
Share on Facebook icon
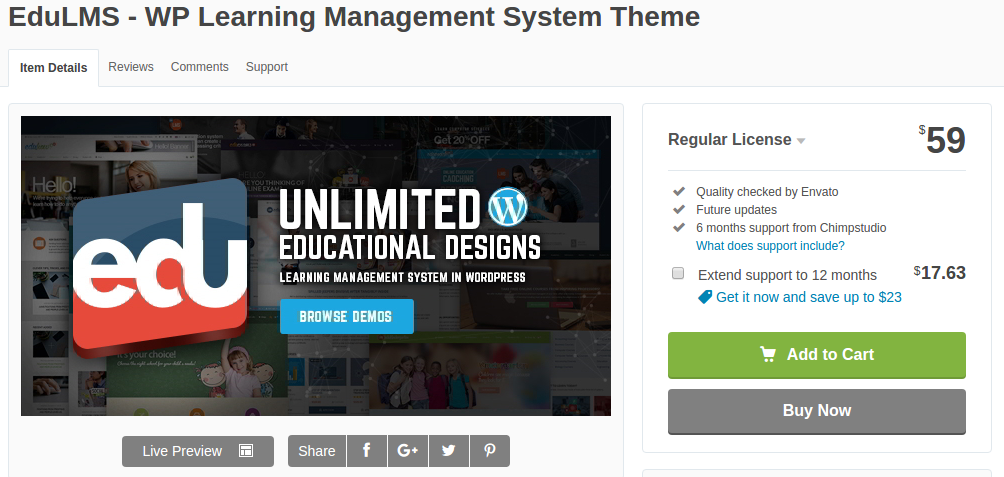pos(367,451)
